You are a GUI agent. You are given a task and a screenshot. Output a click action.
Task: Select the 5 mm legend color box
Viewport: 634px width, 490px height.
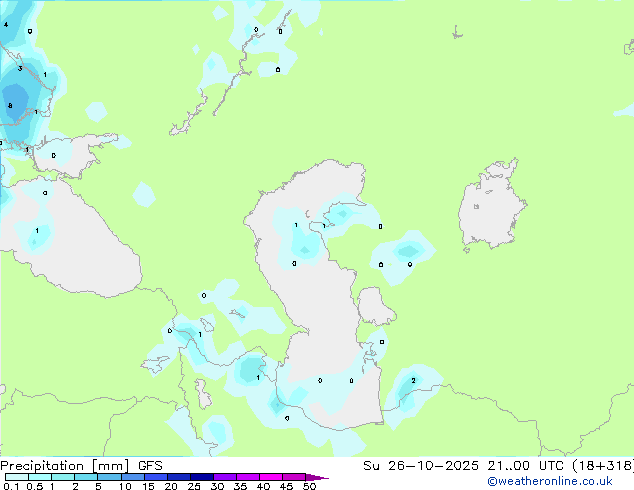pos(109,477)
